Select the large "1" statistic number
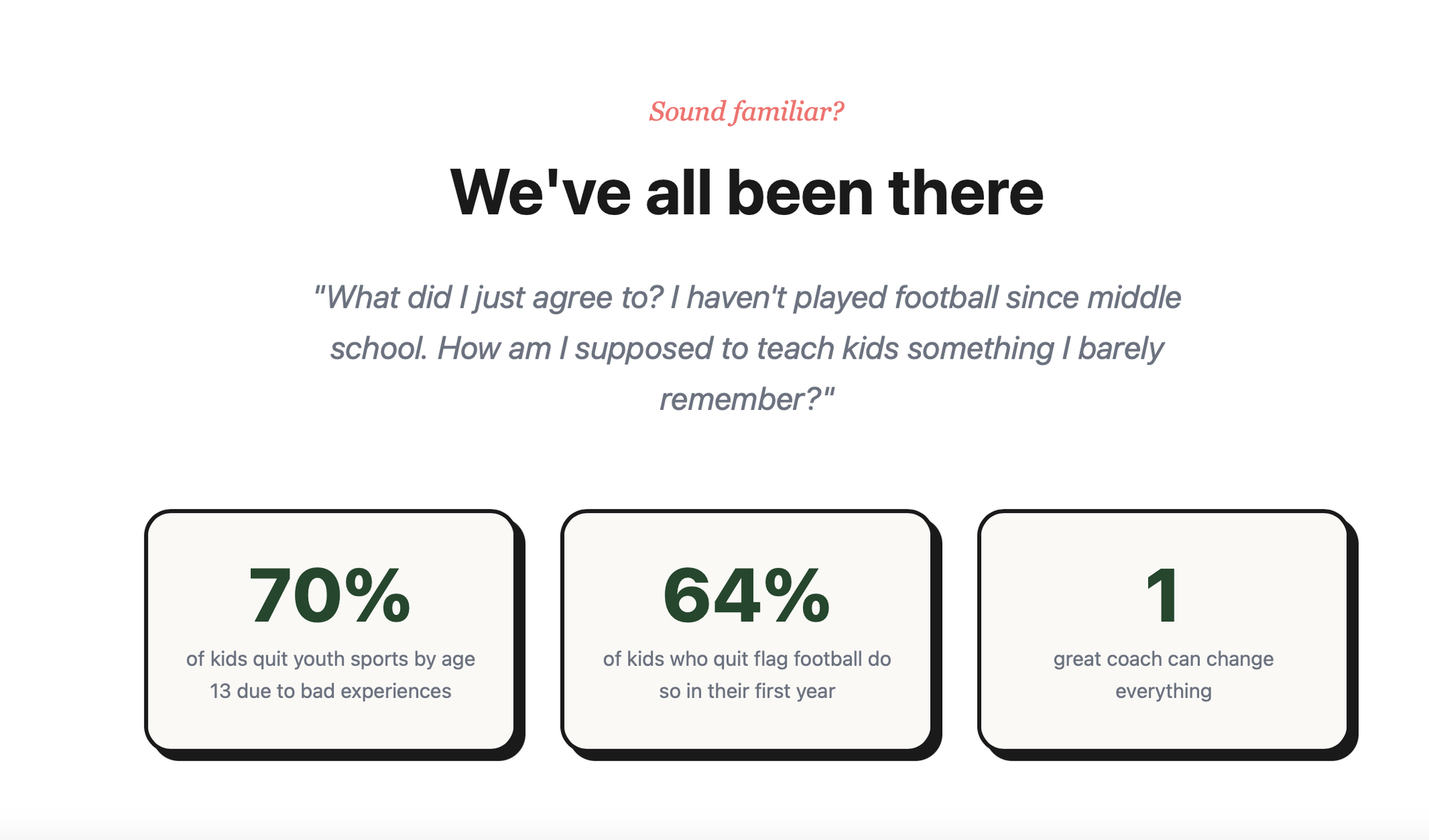 (x=1162, y=596)
